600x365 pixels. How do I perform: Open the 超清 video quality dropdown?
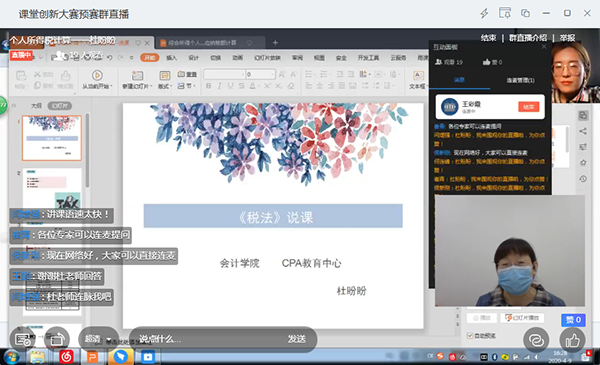[98, 339]
